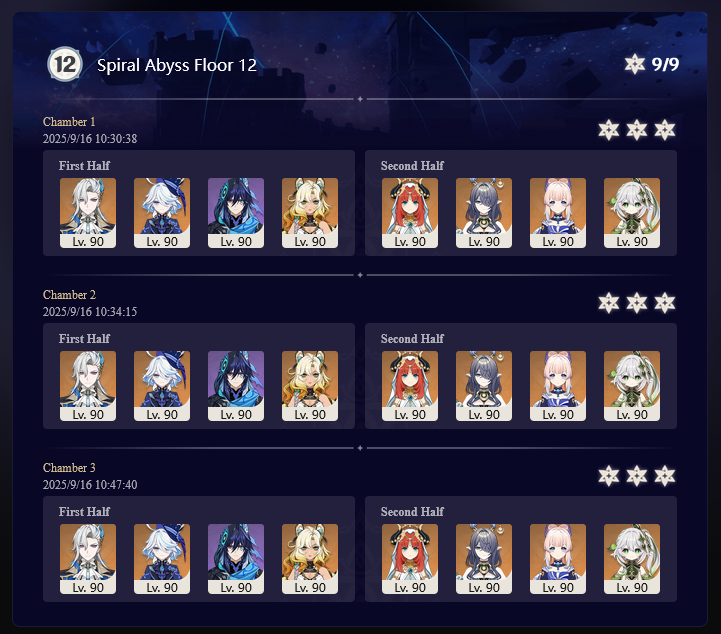Click the first star of Chamber 1
The width and height of the screenshot is (721, 634).
click(x=609, y=130)
